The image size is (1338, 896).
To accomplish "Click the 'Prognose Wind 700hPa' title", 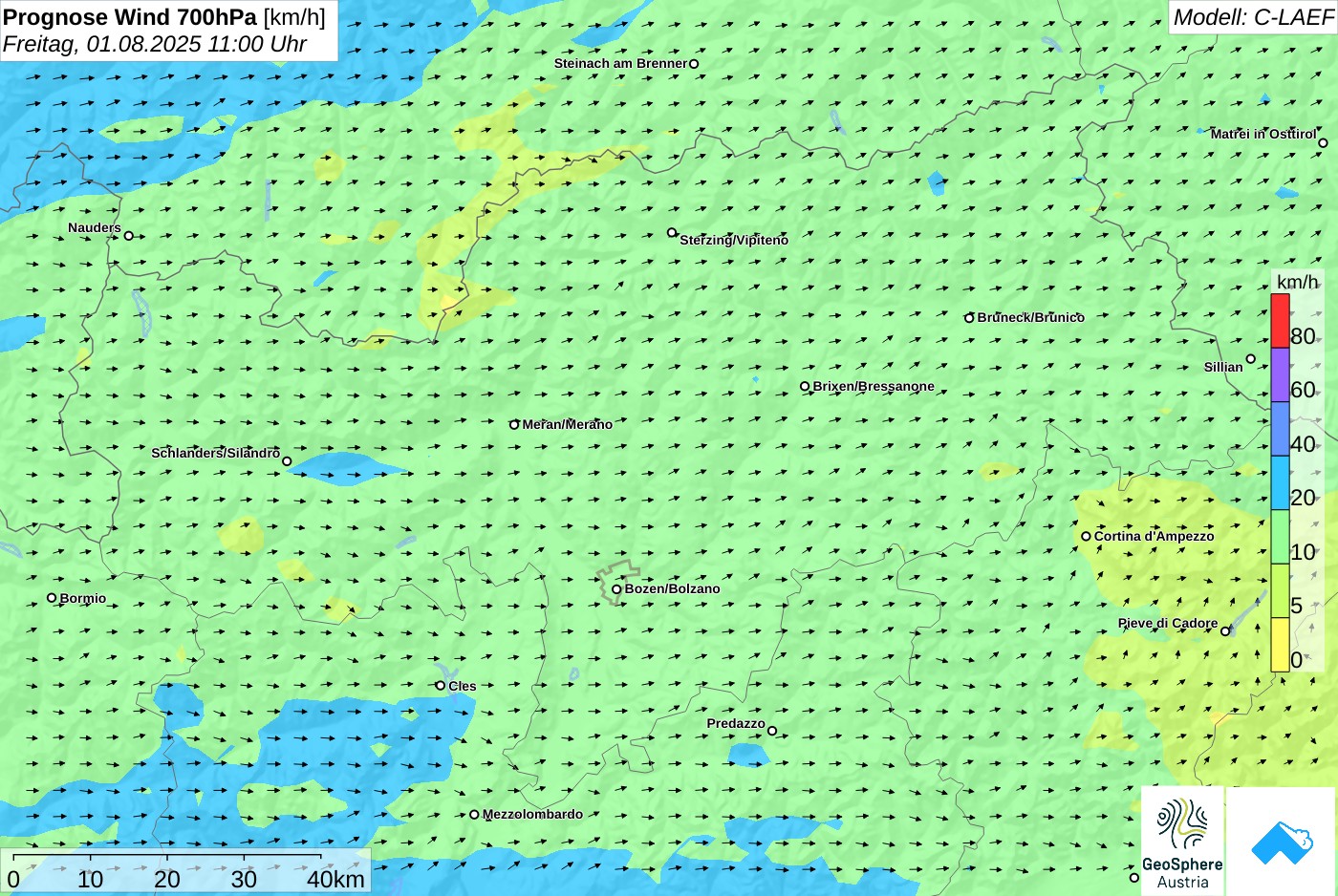I will click(x=131, y=16).
